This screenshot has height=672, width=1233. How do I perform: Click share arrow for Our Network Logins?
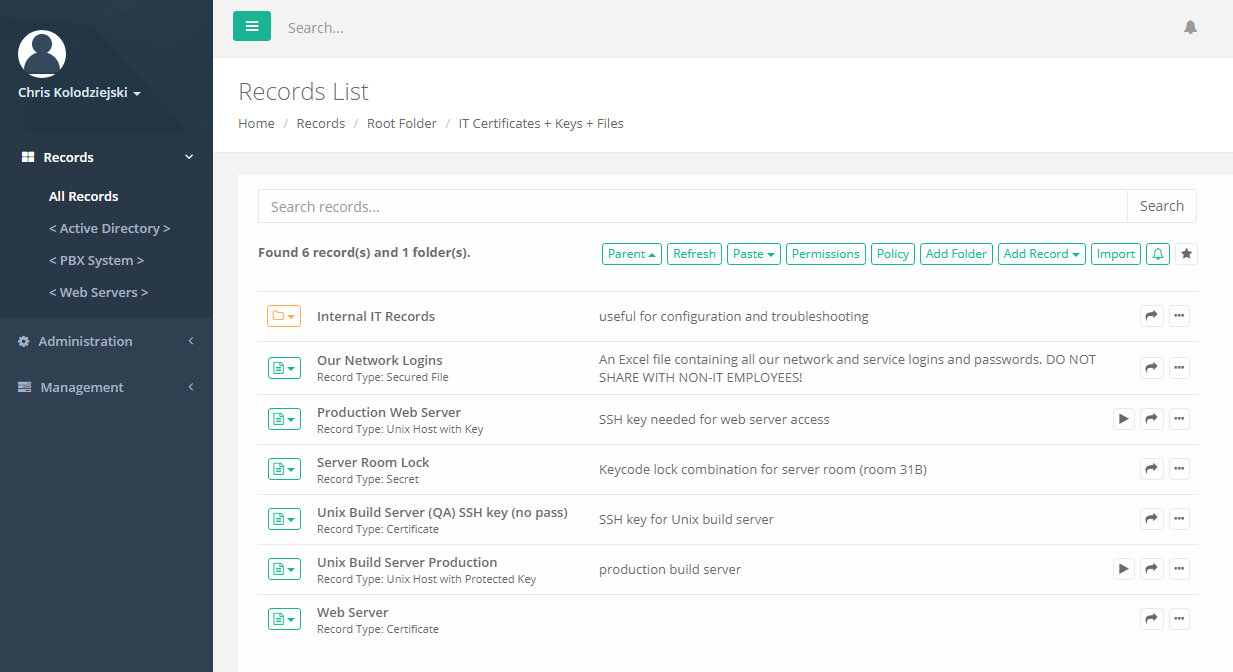coord(1152,368)
